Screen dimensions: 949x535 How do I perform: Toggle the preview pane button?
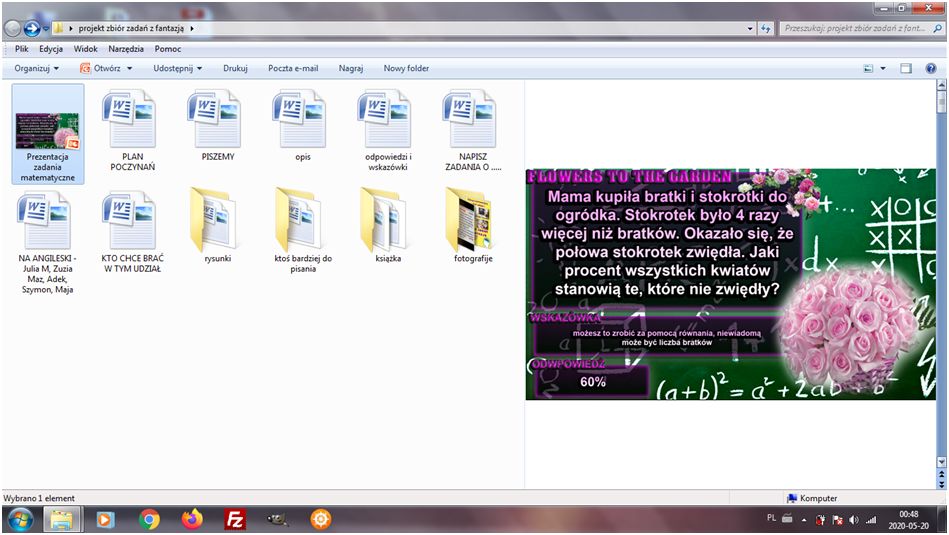pyautogui.click(x=905, y=69)
